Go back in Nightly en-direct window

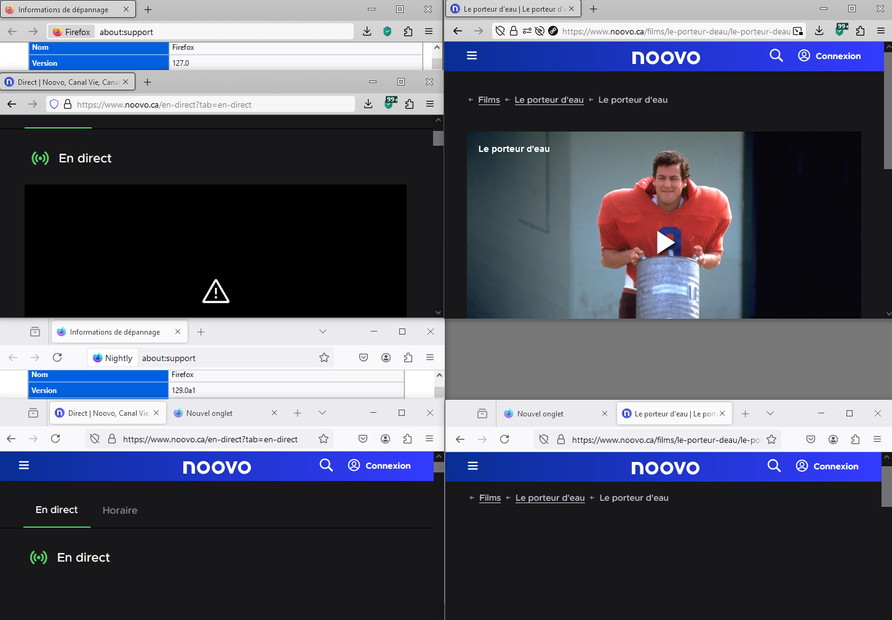click(x=11, y=439)
